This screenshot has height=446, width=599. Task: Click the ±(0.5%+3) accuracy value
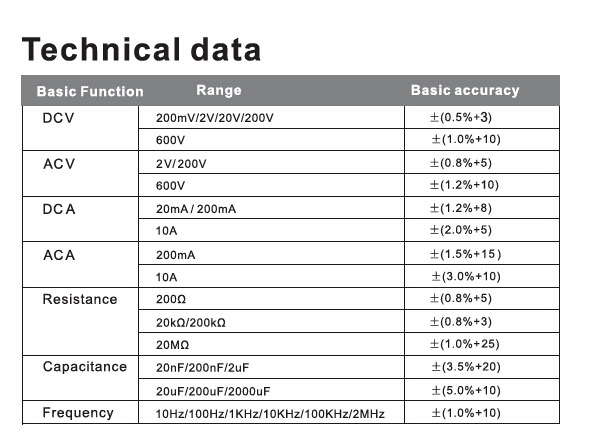(x=461, y=117)
